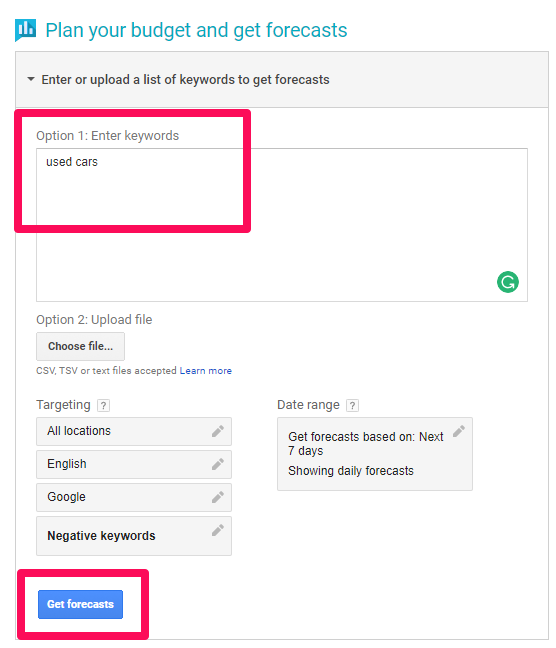Open Targeting help question mark
Image resolution: width=556 pixels, height=648 pixels.
pos(103,405)
